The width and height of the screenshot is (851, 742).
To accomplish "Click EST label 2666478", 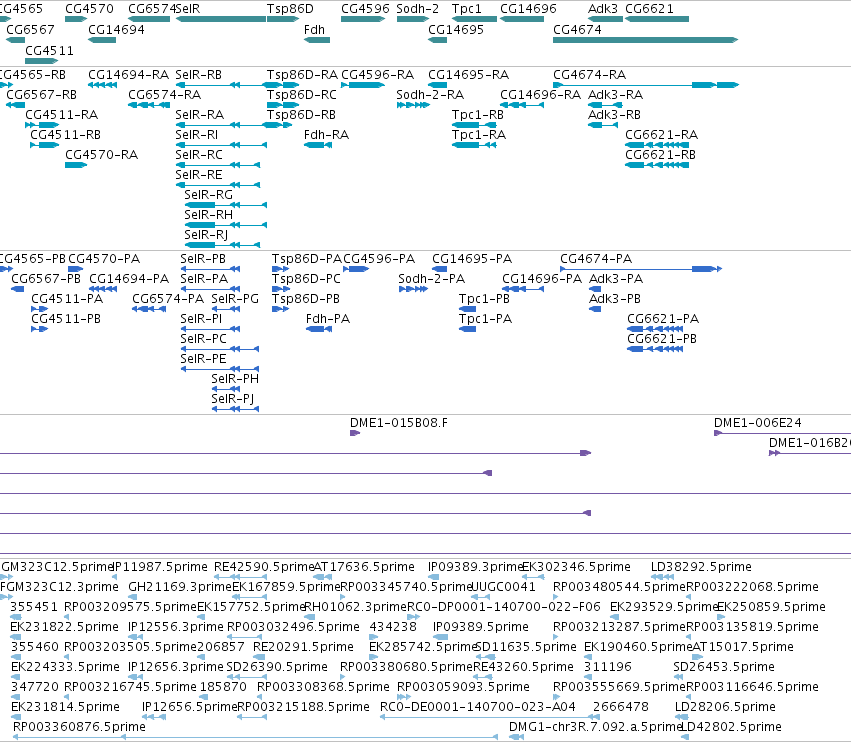I will [x=621, y=707].
